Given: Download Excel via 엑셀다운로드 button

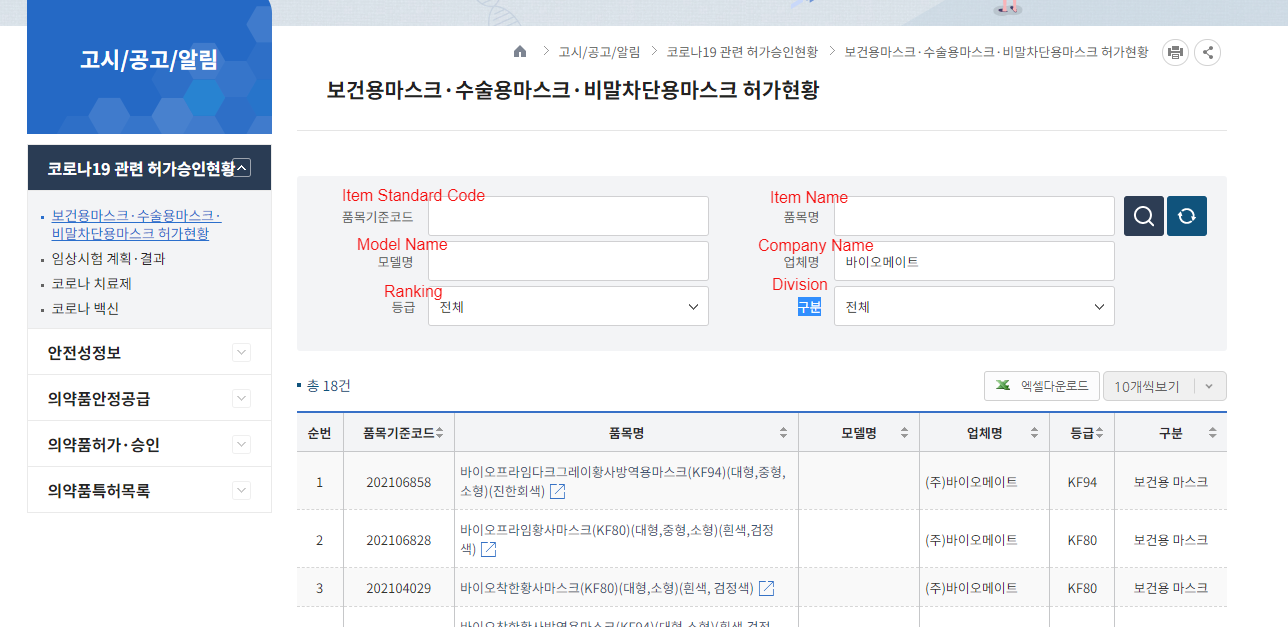Looking at the screenshot, I should [1042, 386].
